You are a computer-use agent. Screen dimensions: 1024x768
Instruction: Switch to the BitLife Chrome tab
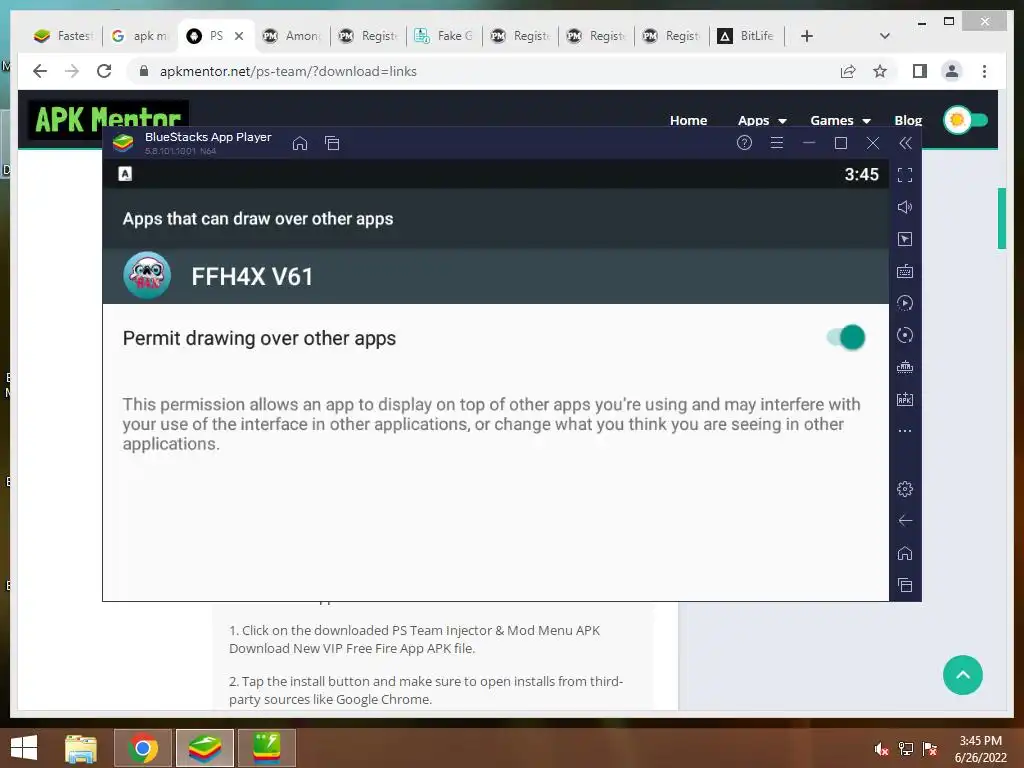pos(746,36)
